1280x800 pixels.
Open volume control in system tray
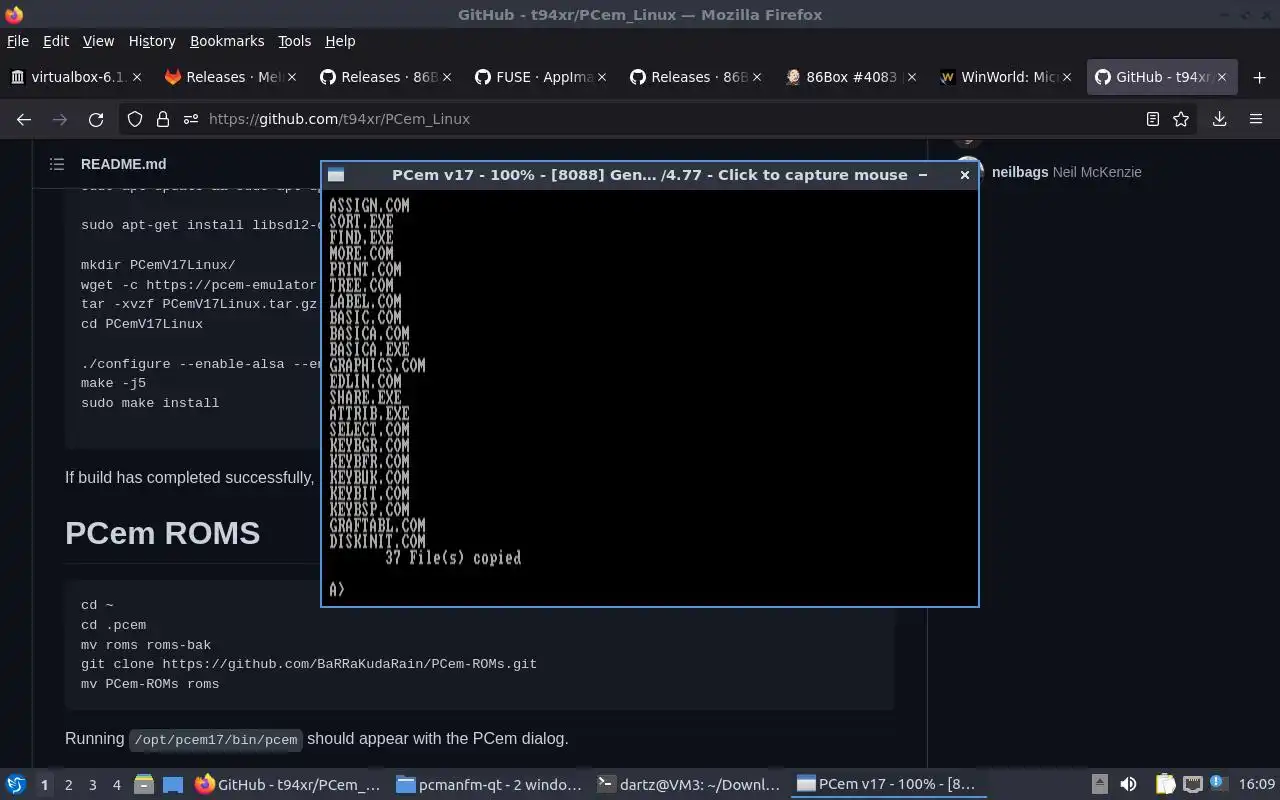click(x=1128, y=785)
